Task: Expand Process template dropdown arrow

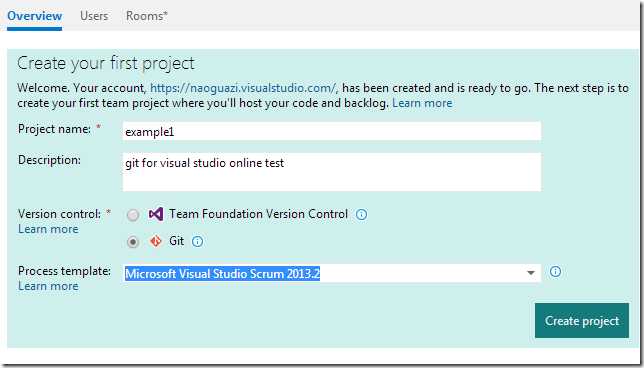Action: [x=531, y=273]
